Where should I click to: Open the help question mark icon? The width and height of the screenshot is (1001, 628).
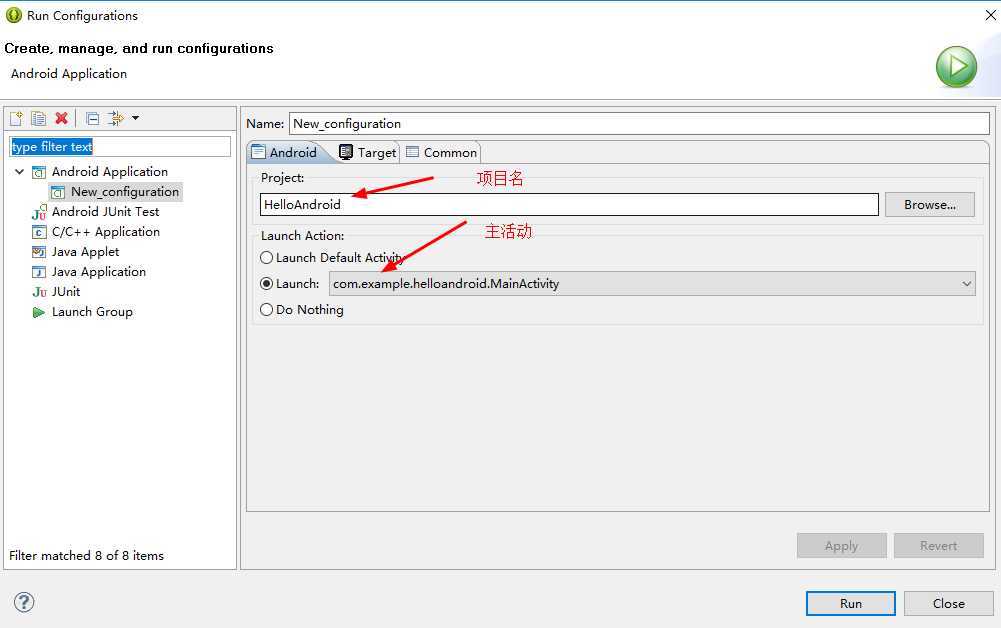pyautogui.click(x=24, y=602)
